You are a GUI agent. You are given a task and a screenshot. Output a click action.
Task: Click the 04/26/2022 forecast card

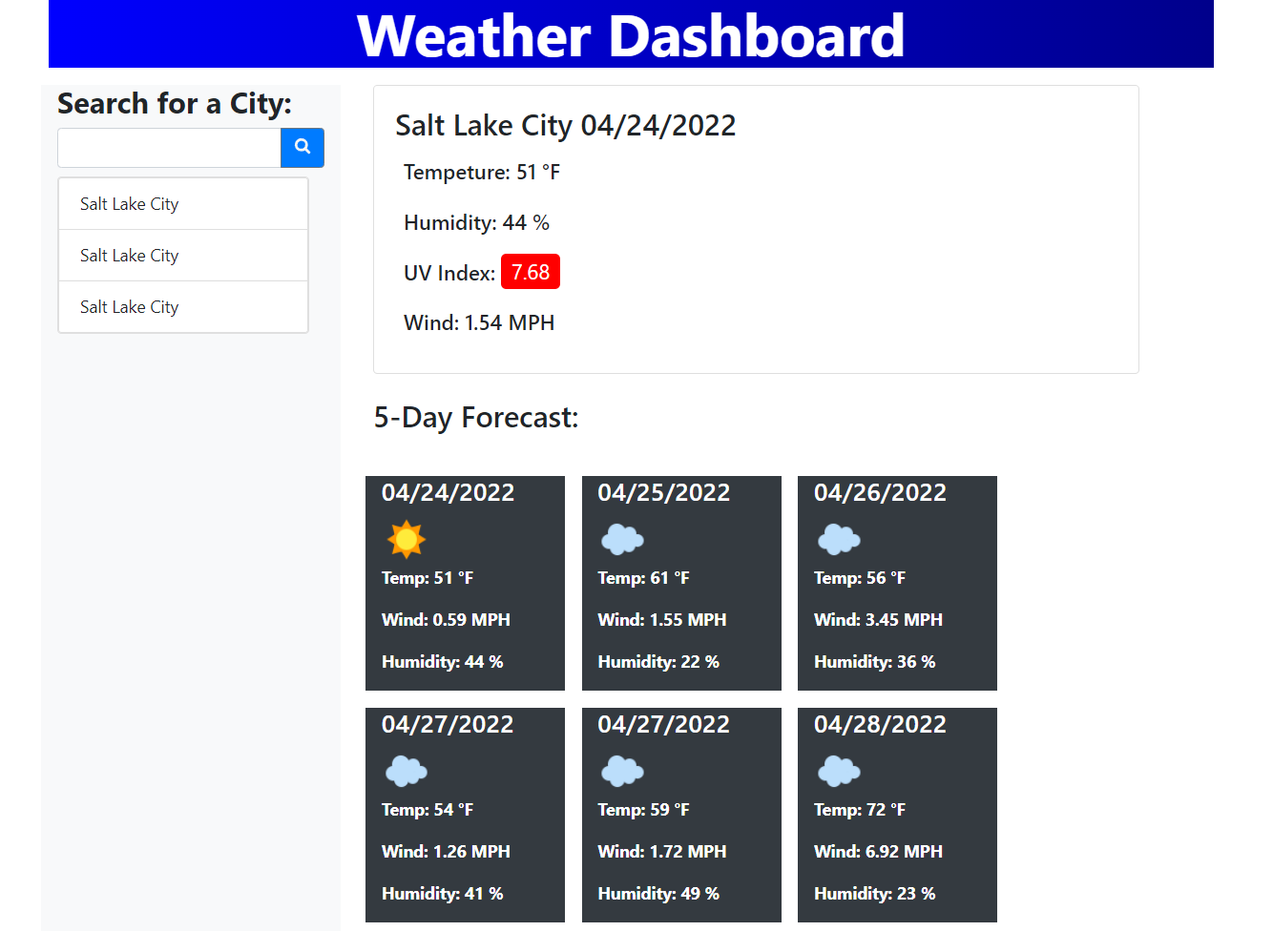897,583
